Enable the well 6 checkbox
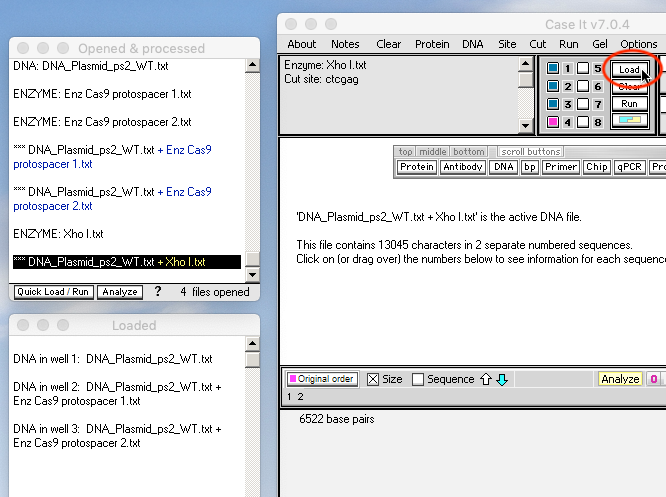Viewport: 666px width, 497px height. [x=583, y=86]
